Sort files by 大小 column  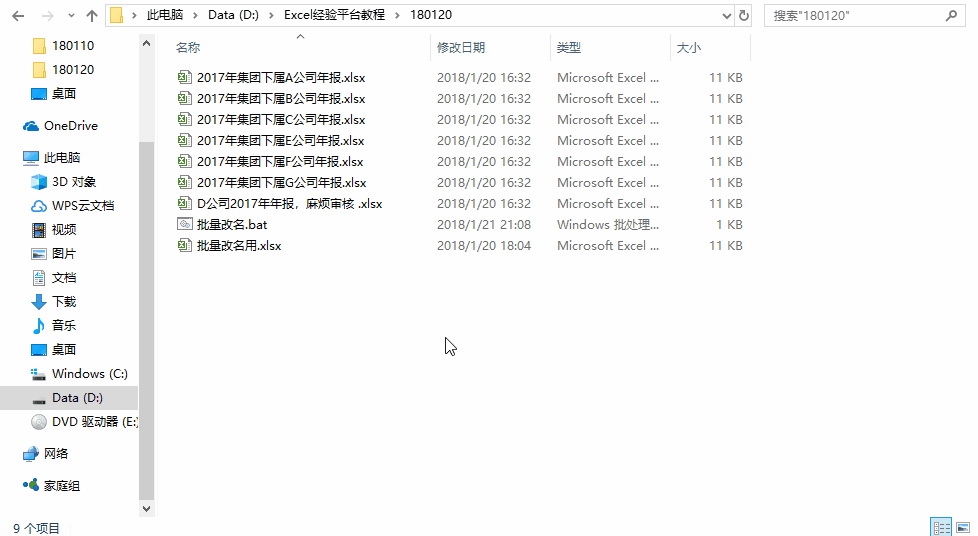pos(689,47)
